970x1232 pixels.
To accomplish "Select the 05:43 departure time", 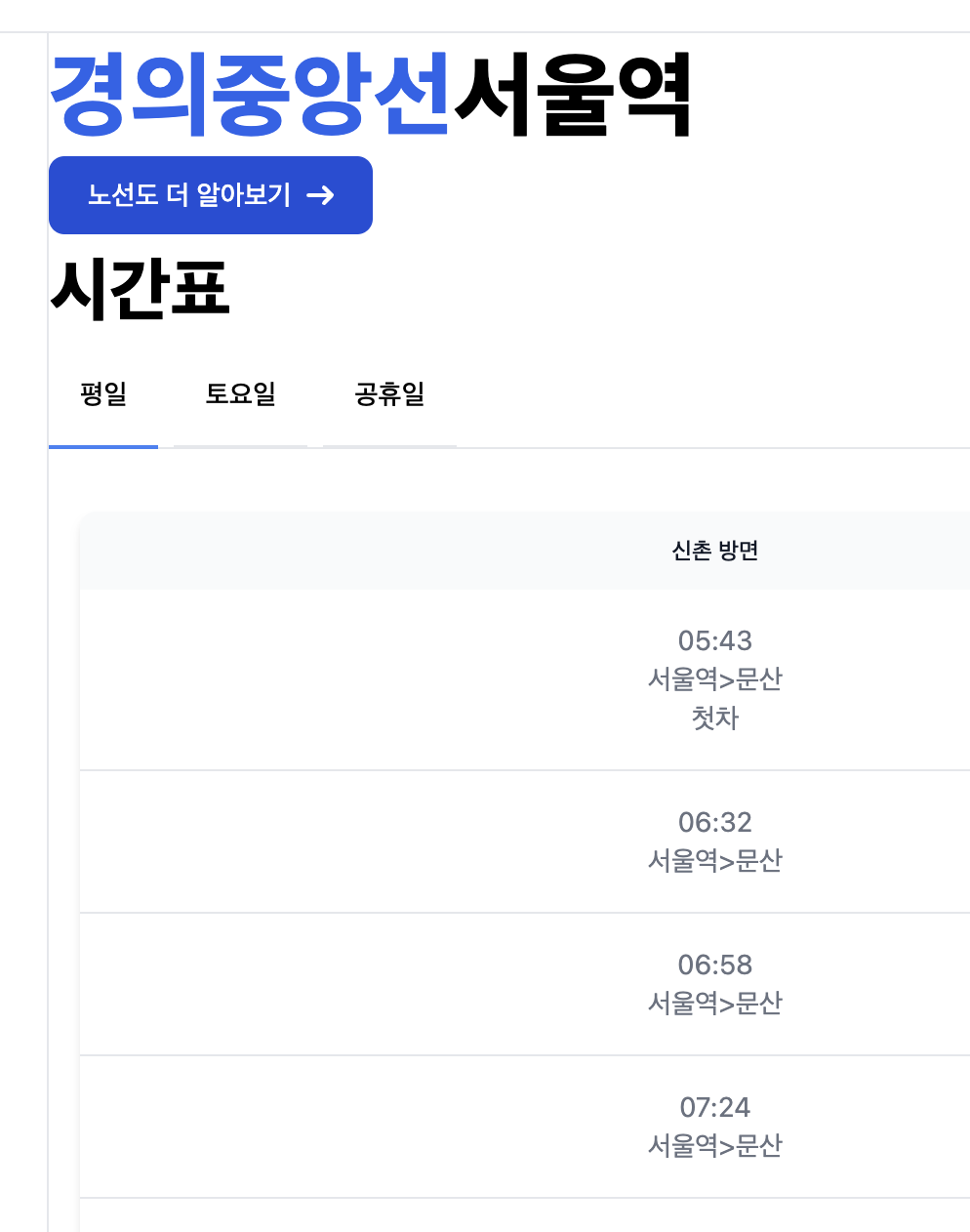I will [715, 640].
